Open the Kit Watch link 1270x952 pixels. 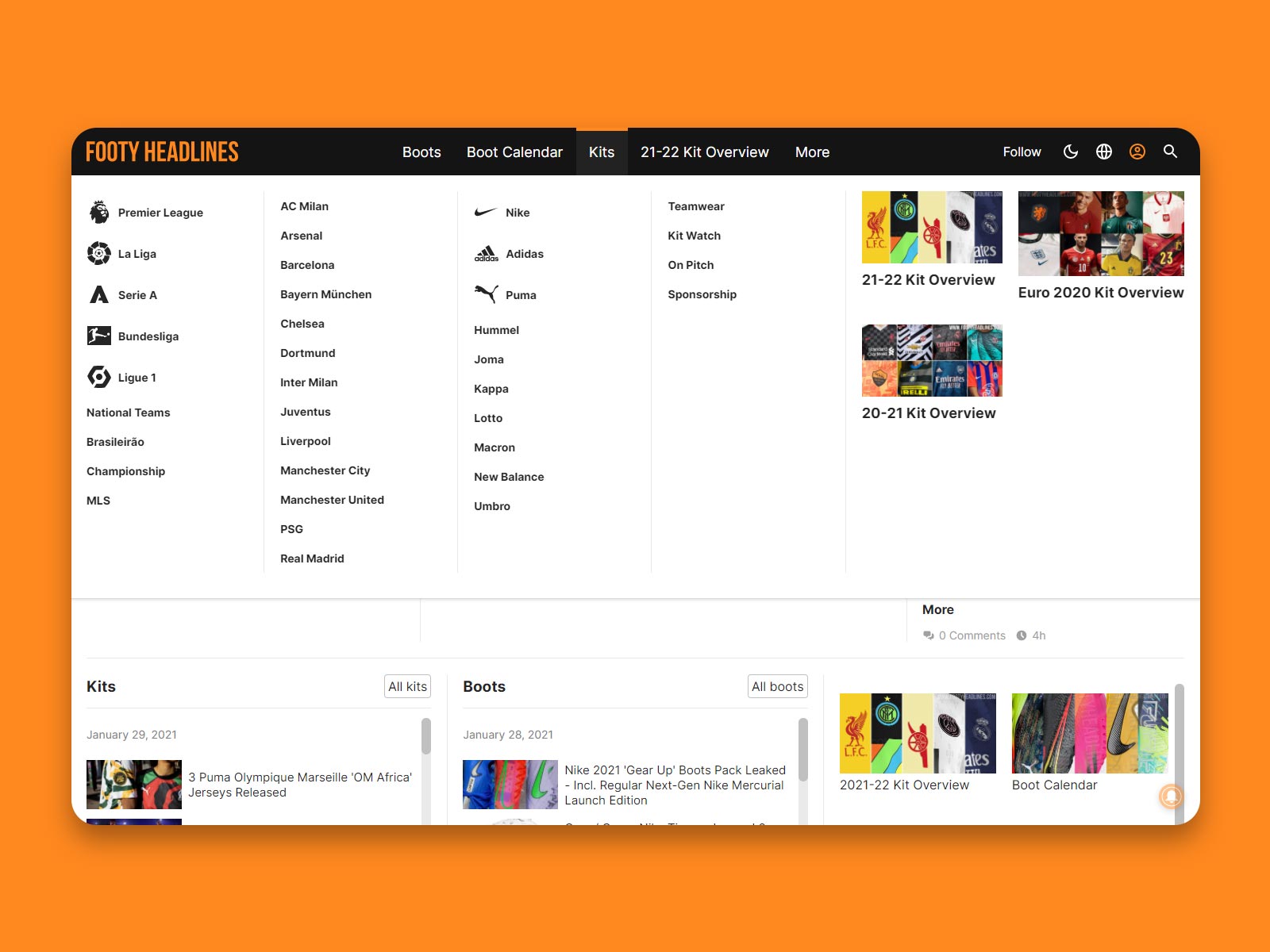(695, 236)
